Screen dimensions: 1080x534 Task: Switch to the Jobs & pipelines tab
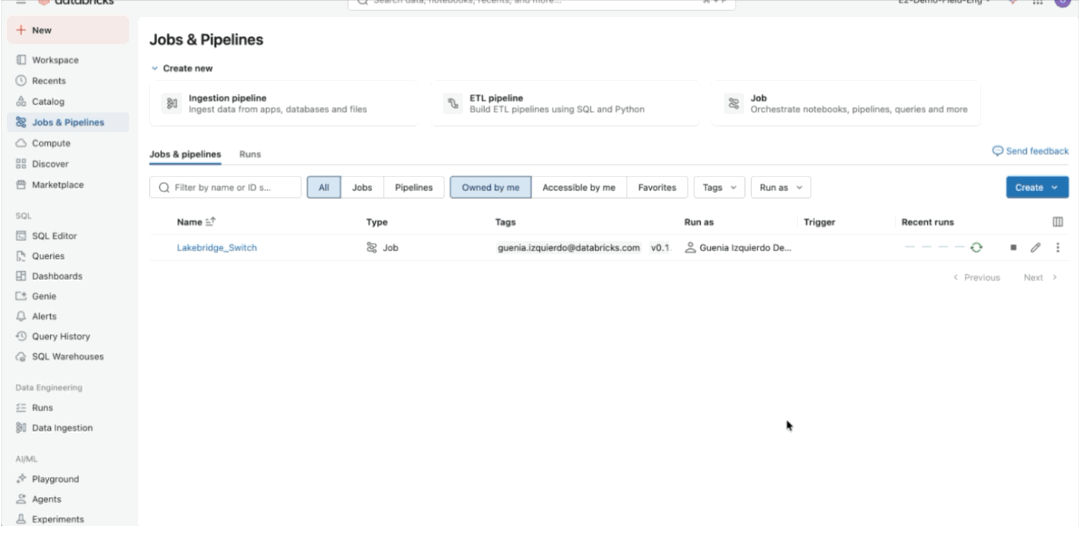click(x=185, y=154)
